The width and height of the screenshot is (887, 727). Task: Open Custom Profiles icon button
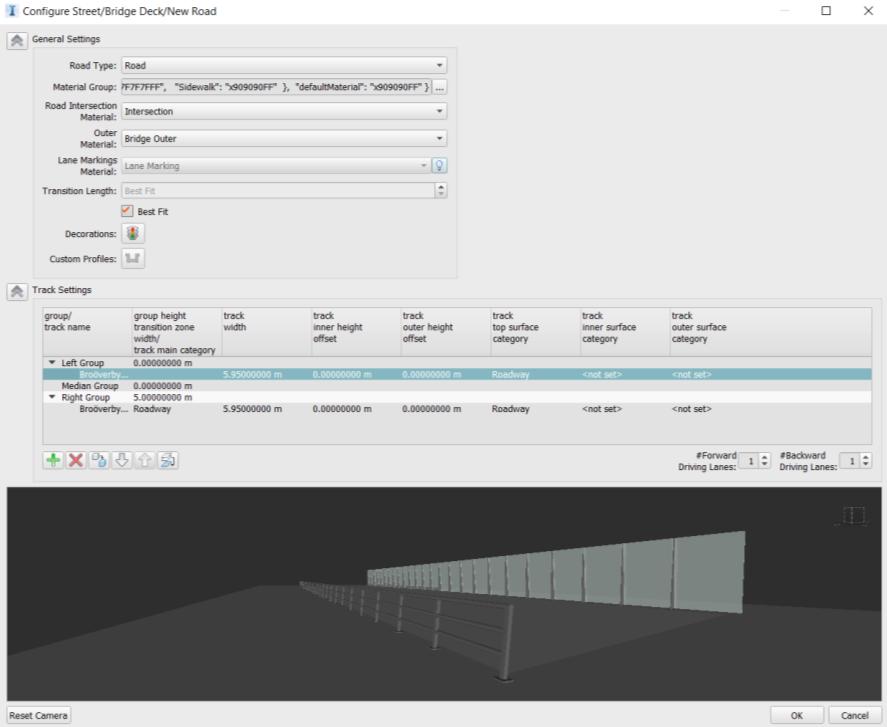click(133, 259)
